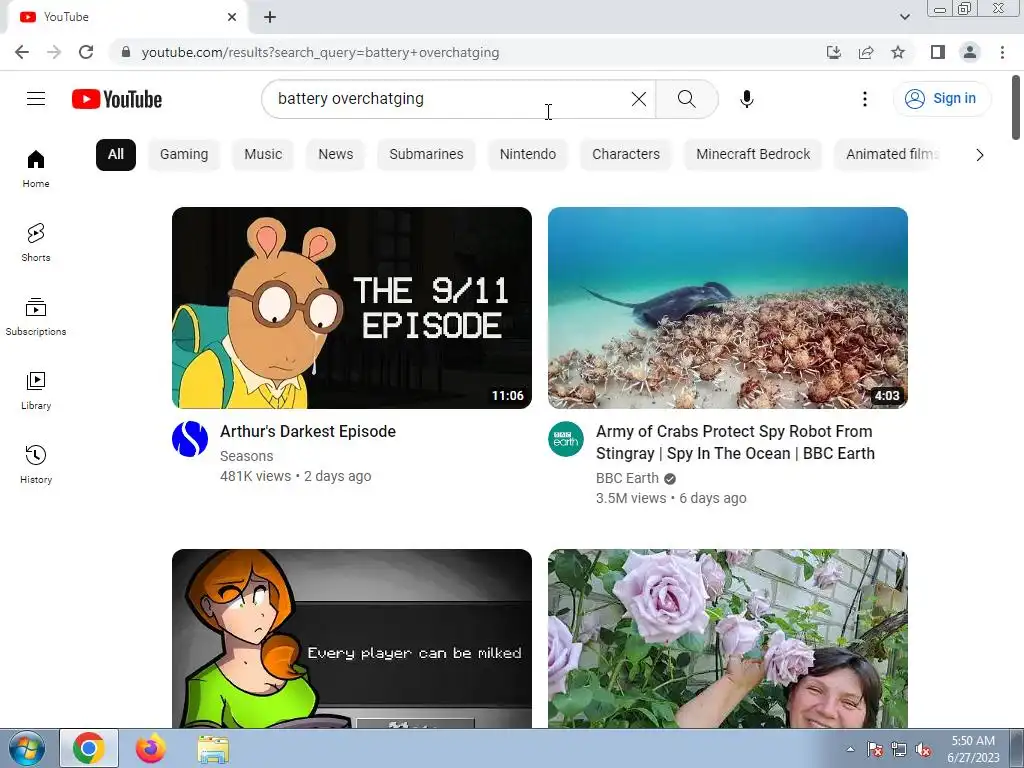
Task: Select the Gaming filter chip
Action: tap(184, 155)
